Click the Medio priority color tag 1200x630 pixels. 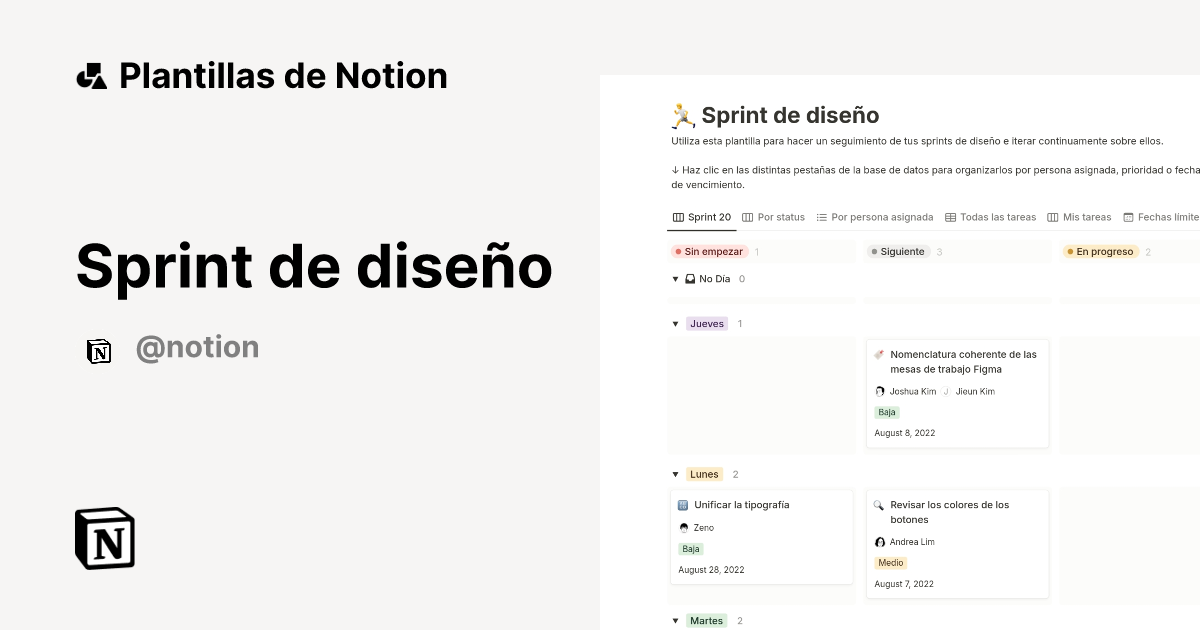click(x=890, y=563)
